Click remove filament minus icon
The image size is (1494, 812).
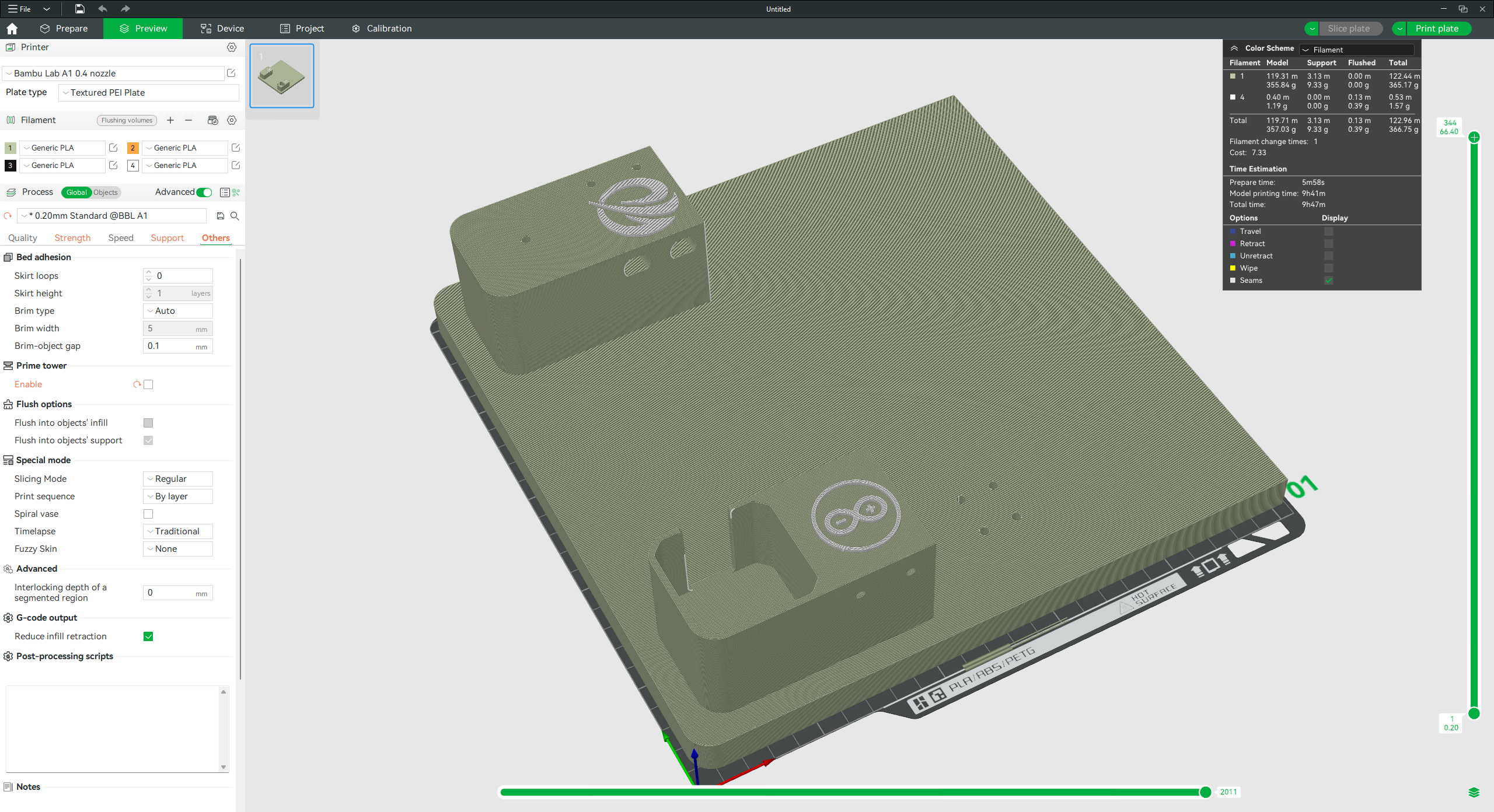coord(189,120)
